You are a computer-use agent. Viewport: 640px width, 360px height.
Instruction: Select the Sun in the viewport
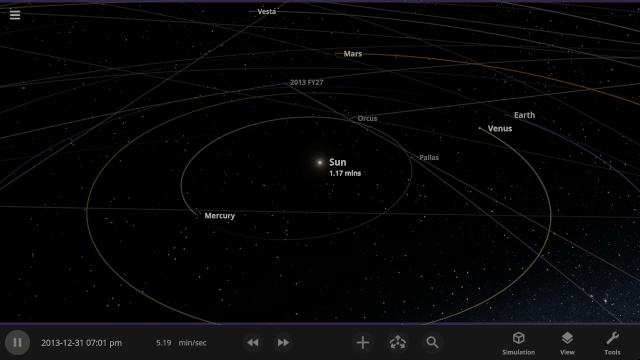pos(320,162)
